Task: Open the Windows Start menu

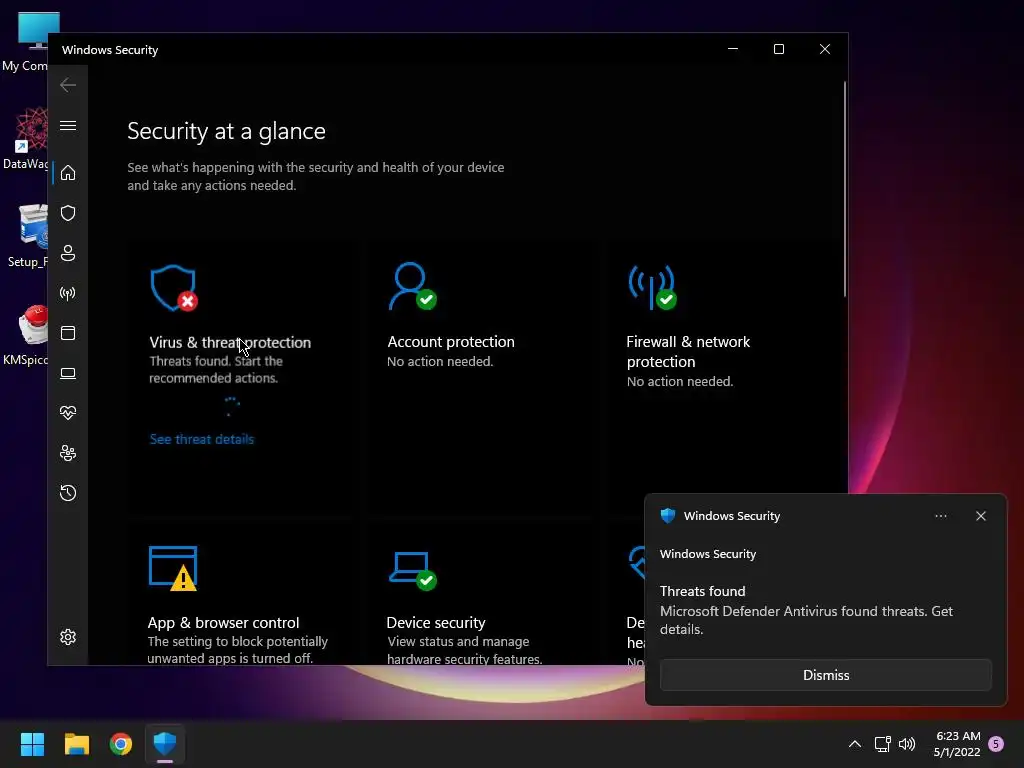Action: click(32, 744)
